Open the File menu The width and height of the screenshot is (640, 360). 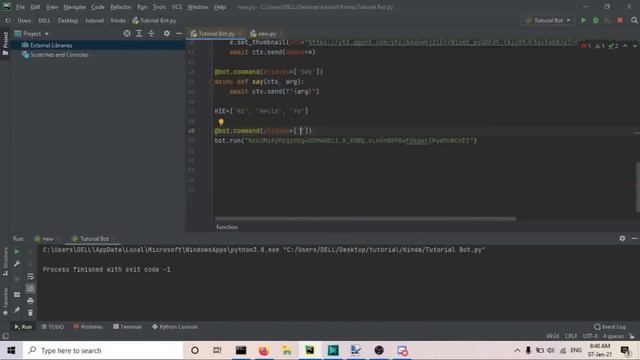pyautogui.click(x=20, y=7)
